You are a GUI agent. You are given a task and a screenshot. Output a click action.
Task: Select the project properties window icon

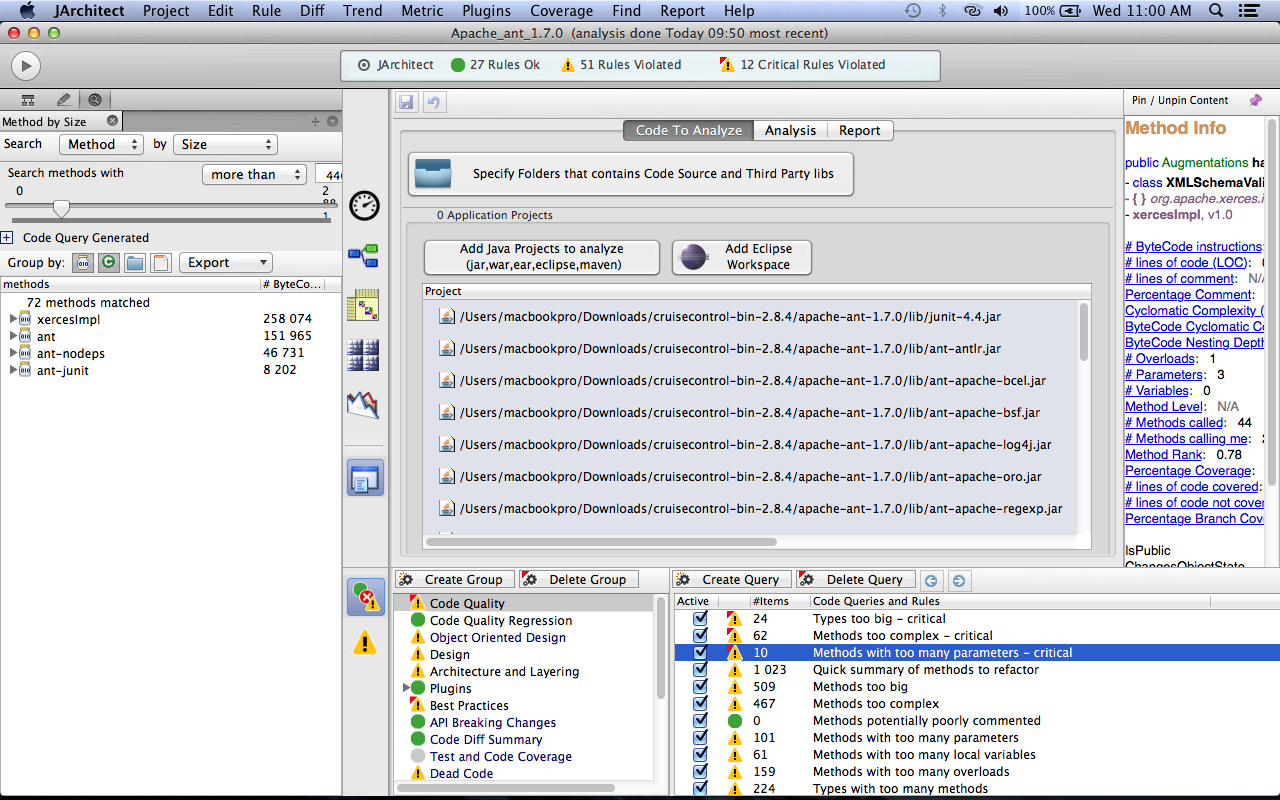(x=365, y=478)
